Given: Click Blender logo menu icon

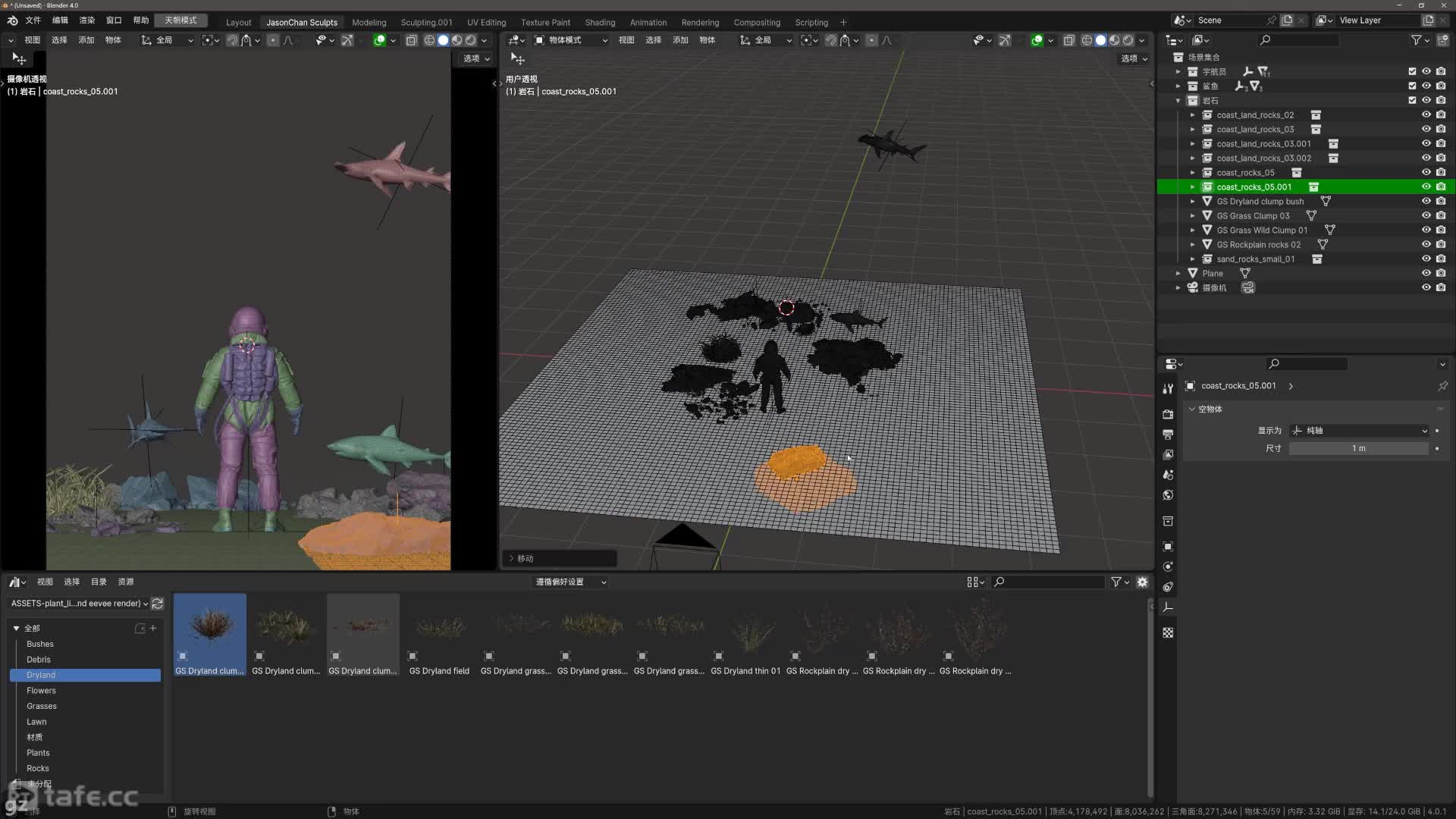Looking at the screenshot, I should [x=12, y=20].
